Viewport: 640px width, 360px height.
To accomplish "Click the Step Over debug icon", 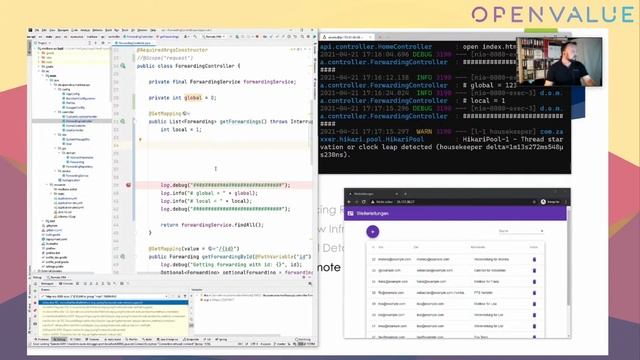I will (85, 284).
